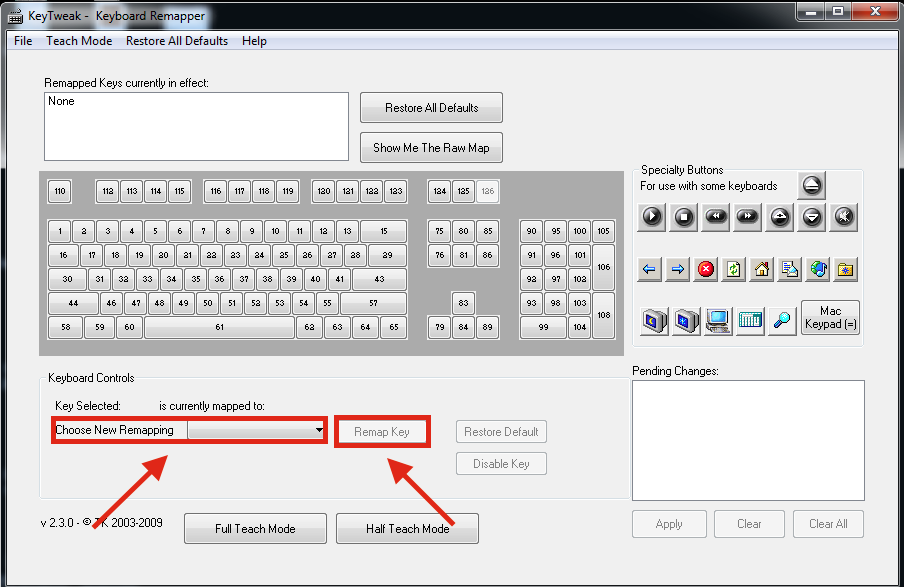Click Show Me The Raw Map
Viewport: 904px width, 587px height.
point(431,148)
